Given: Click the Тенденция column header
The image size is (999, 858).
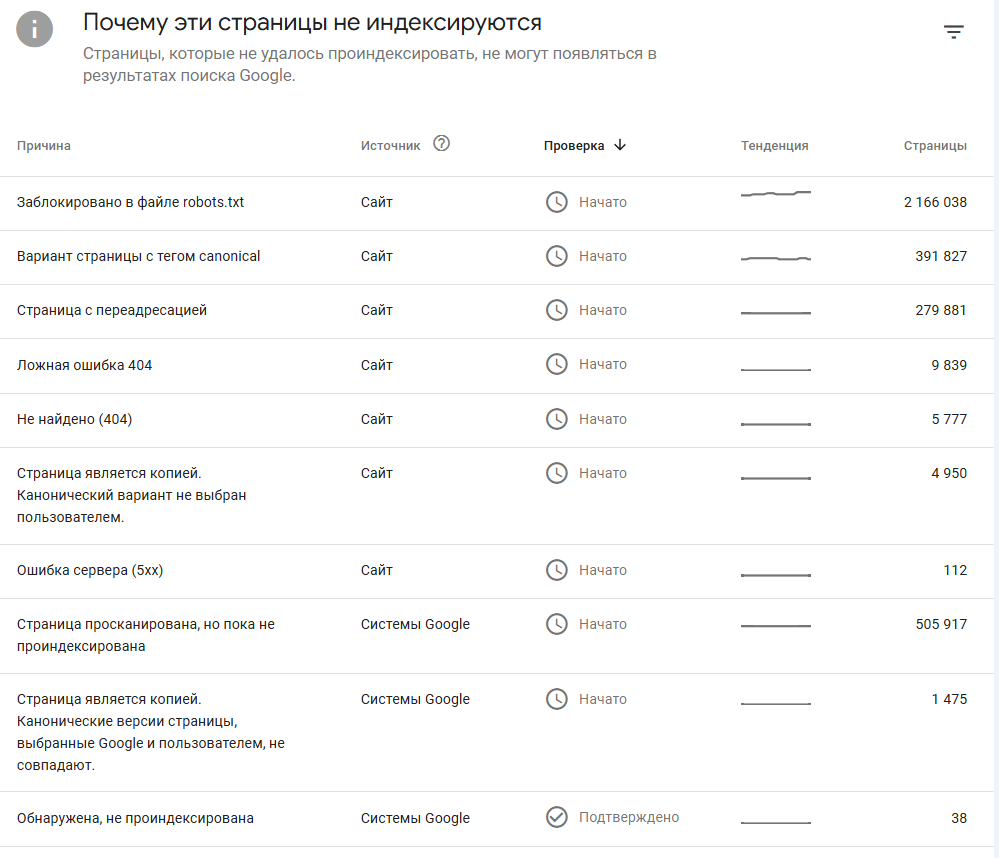Looking at the screenshot, I should tap(774, 146).
